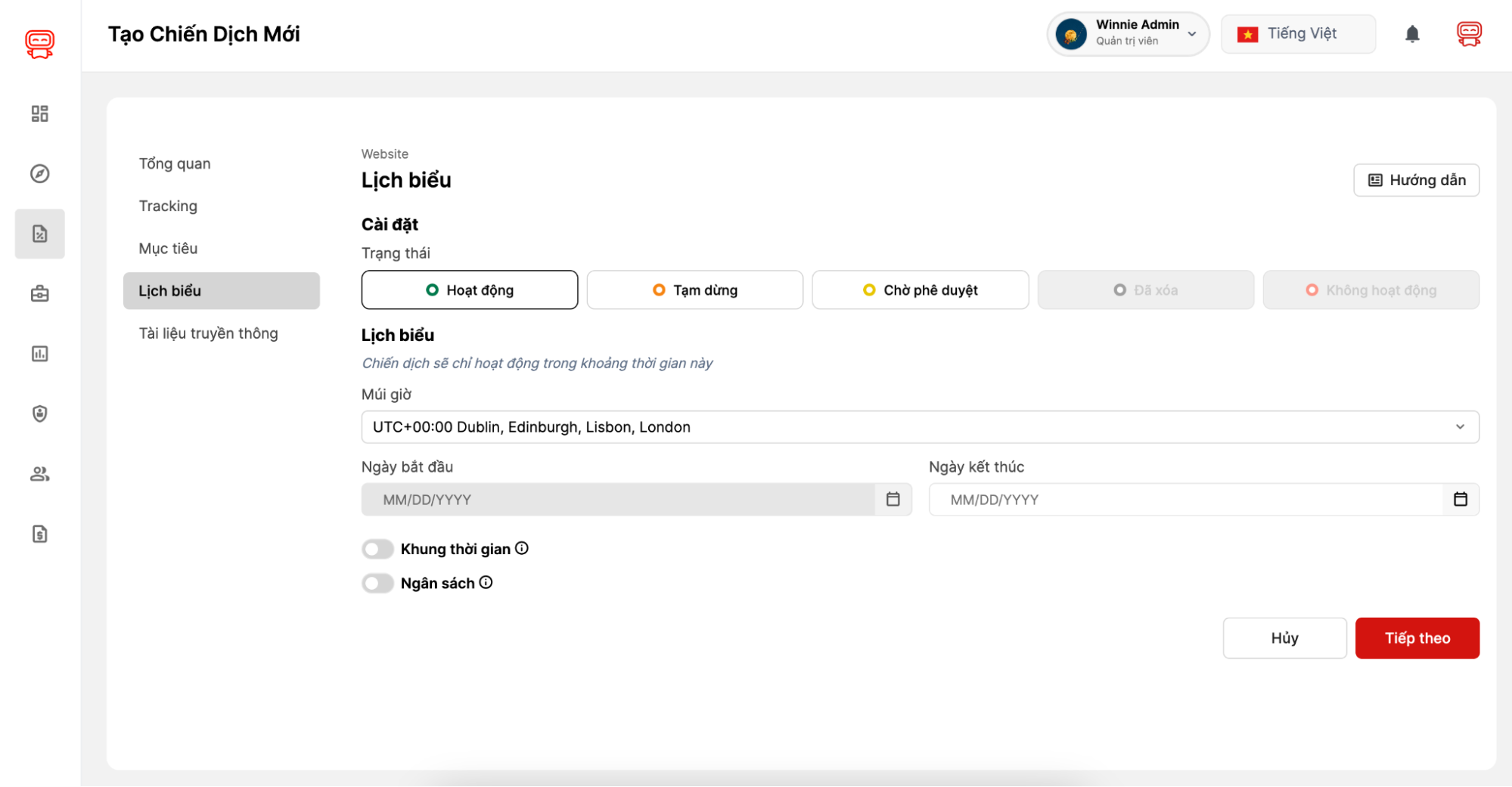
Task: Turn on the Ngân sách toggle
Action: pos(377,583)
